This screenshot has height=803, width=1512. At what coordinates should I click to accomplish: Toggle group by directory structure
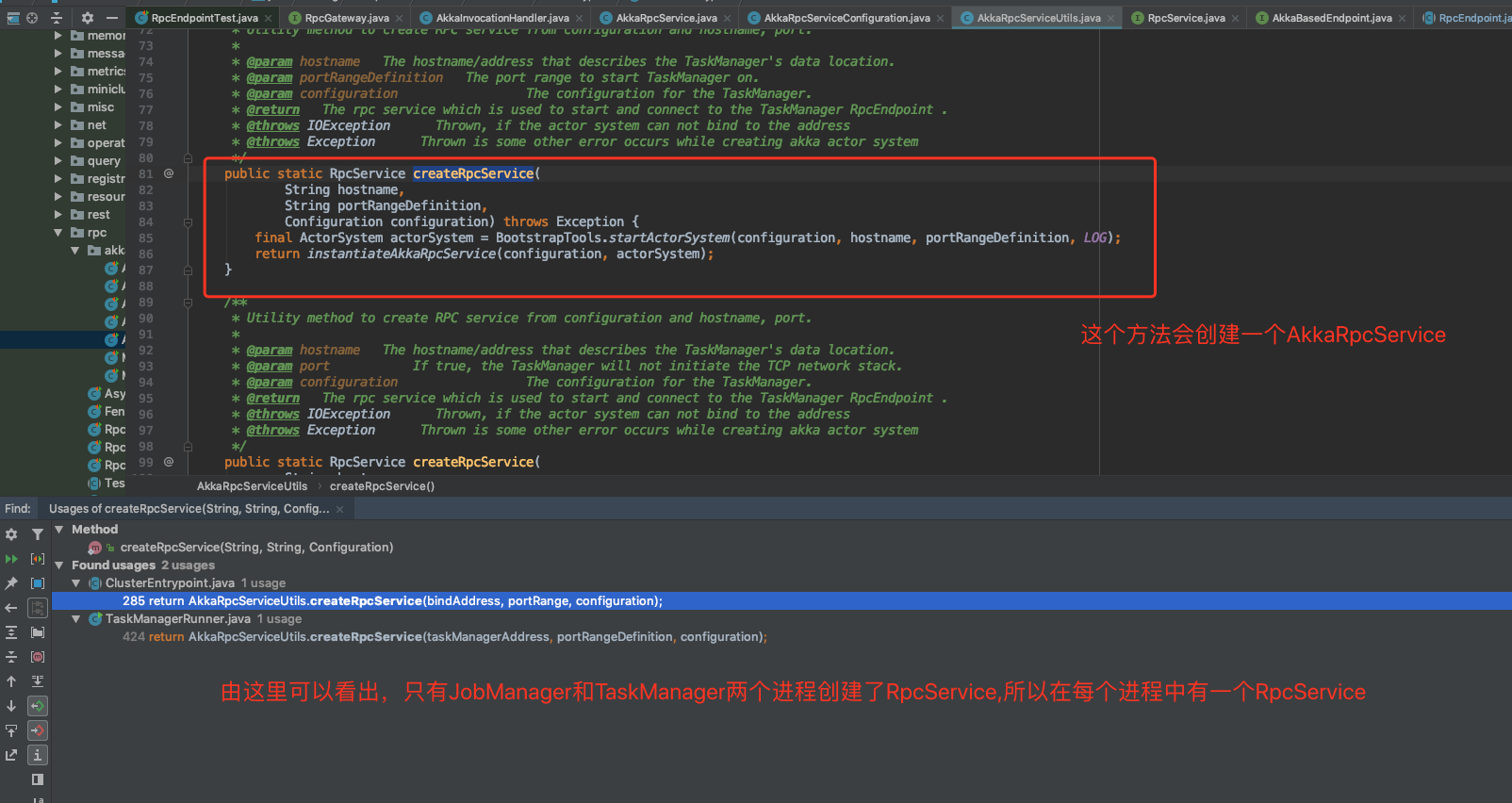coord(38,608)
